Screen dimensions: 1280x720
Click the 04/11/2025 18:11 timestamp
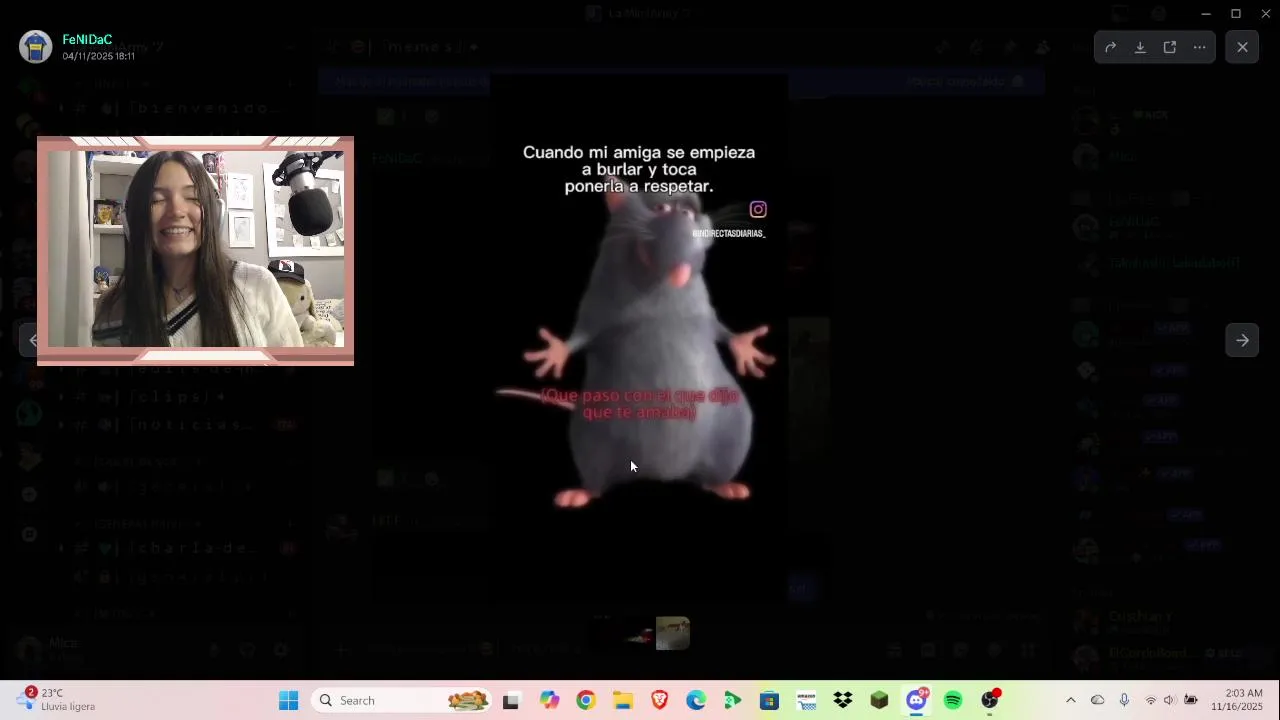pyautogui.click(x=98, y=56)
